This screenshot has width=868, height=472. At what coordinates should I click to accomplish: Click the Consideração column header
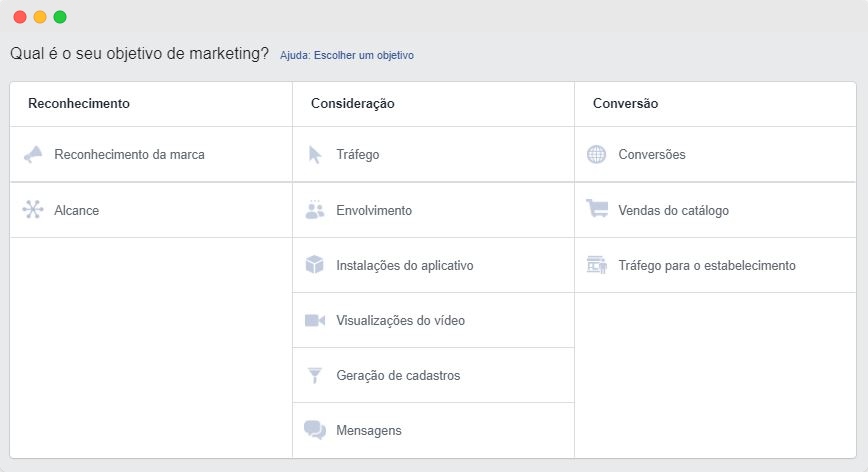pos(353,103)
